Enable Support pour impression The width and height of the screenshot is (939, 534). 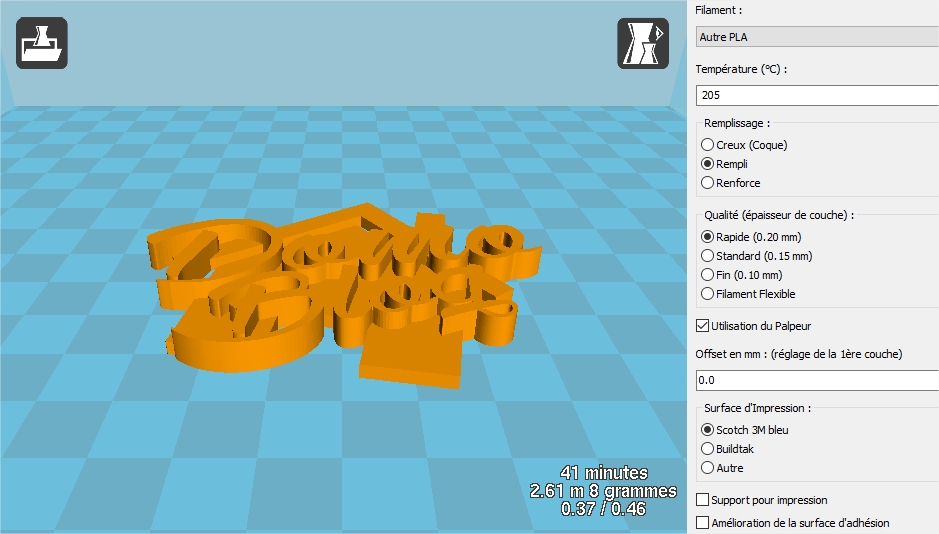click(x=702, y=500)
